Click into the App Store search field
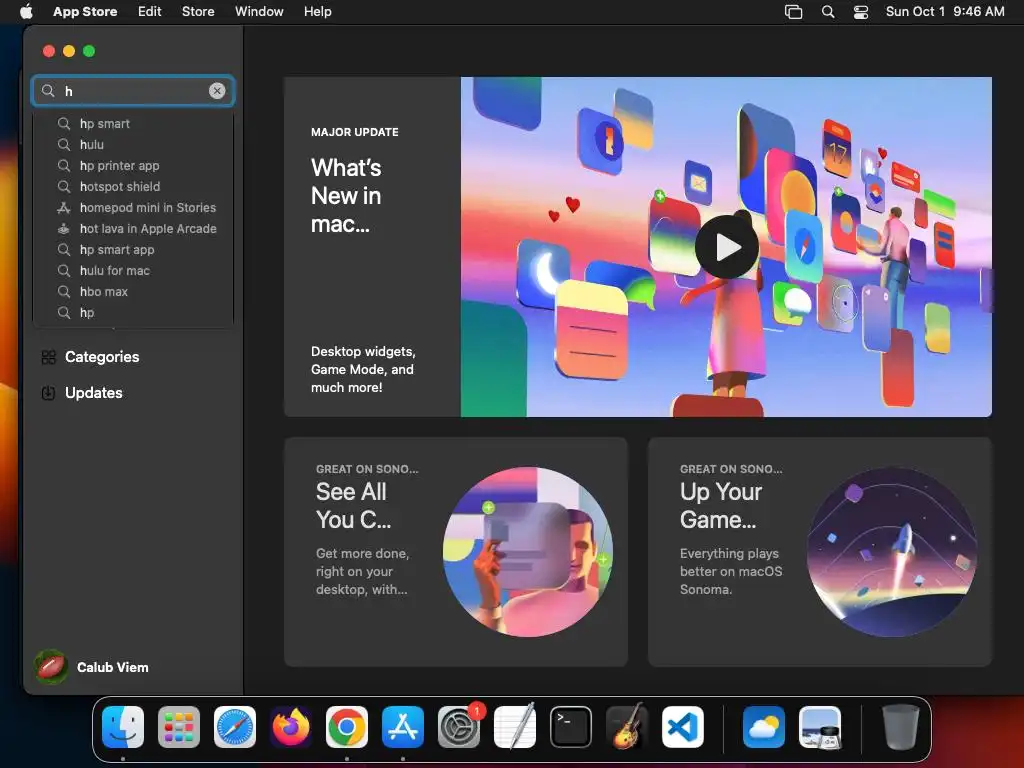Image resolution: width=1024 pixels, height=768 pixels. pyautogui.click(x=133, y=91)
